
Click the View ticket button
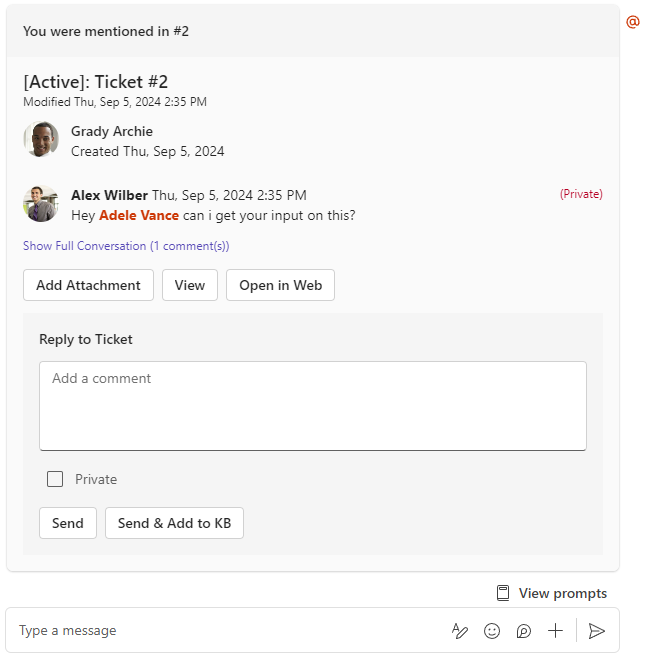click(190, 285)
